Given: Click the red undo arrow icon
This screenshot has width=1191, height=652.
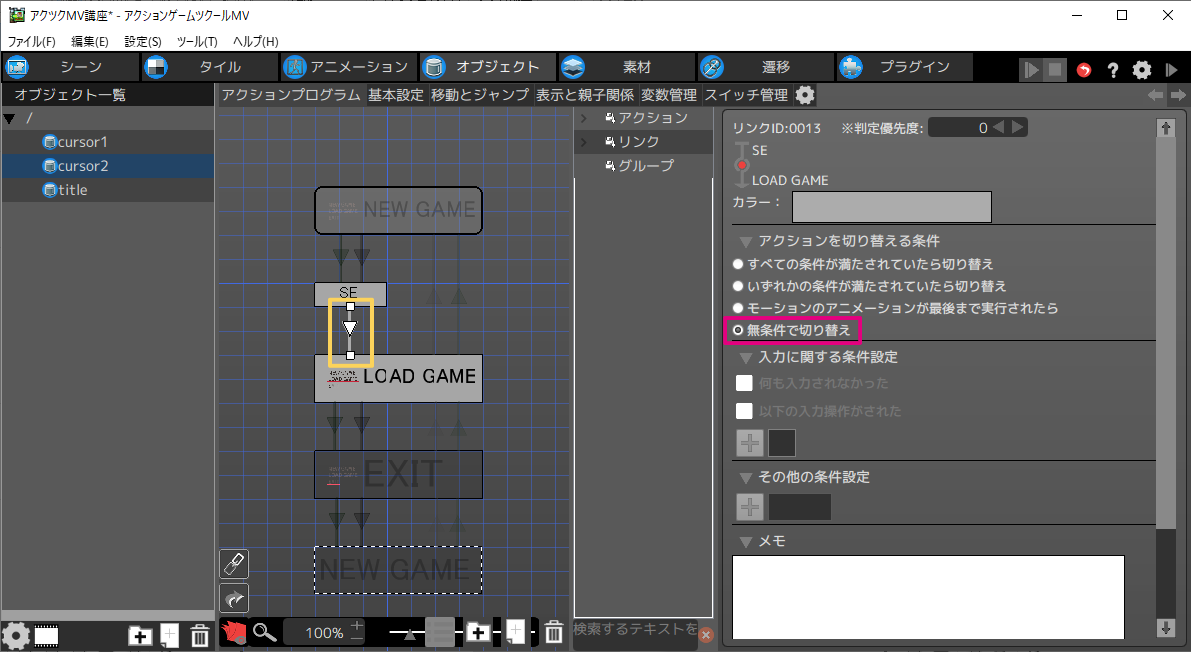Looking at the screenshot, I should point(1084,70).
